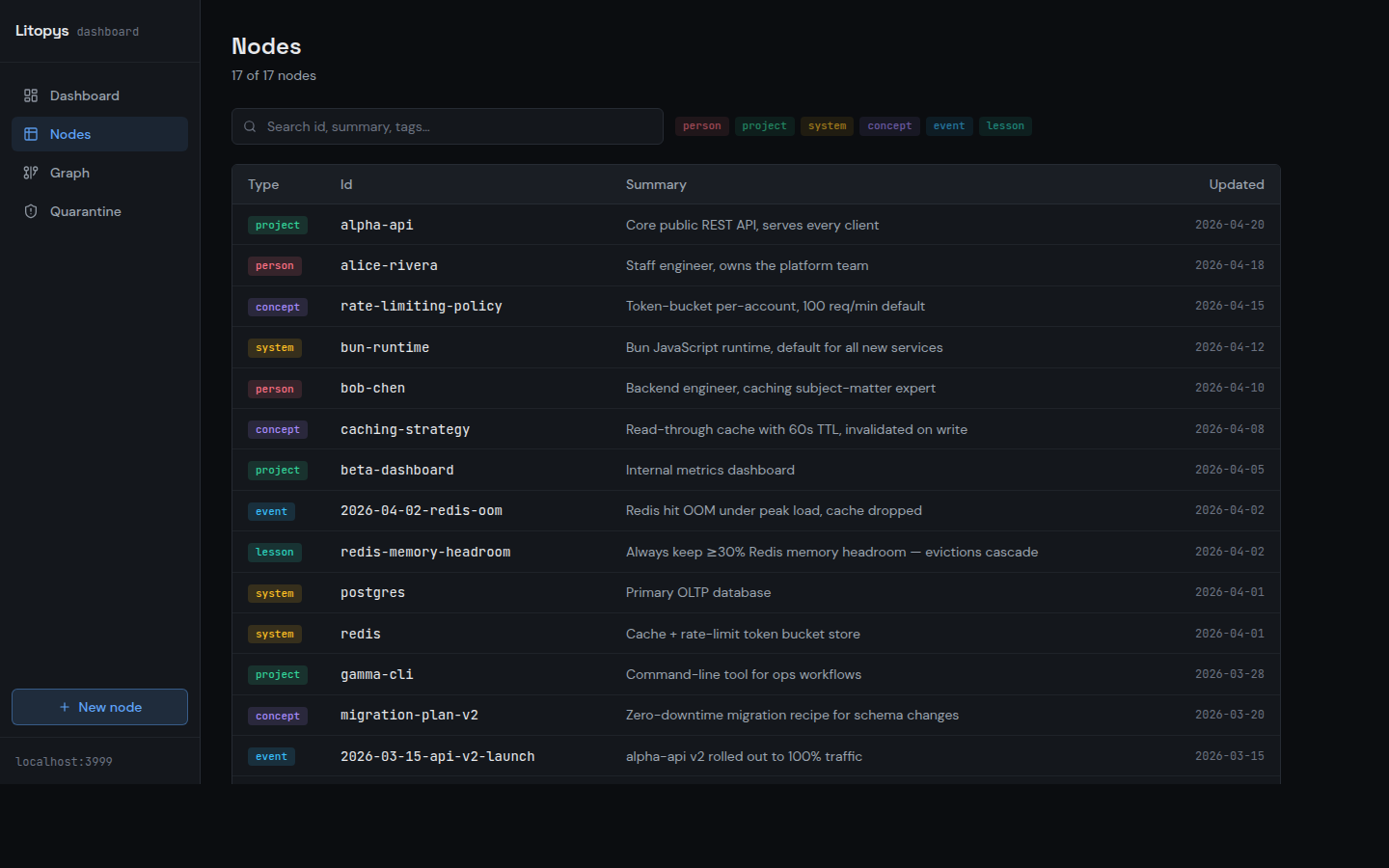The height and width of the screenshot is (868, 1389).
Task: Open the alpha-api node entry
Action: 376,225
